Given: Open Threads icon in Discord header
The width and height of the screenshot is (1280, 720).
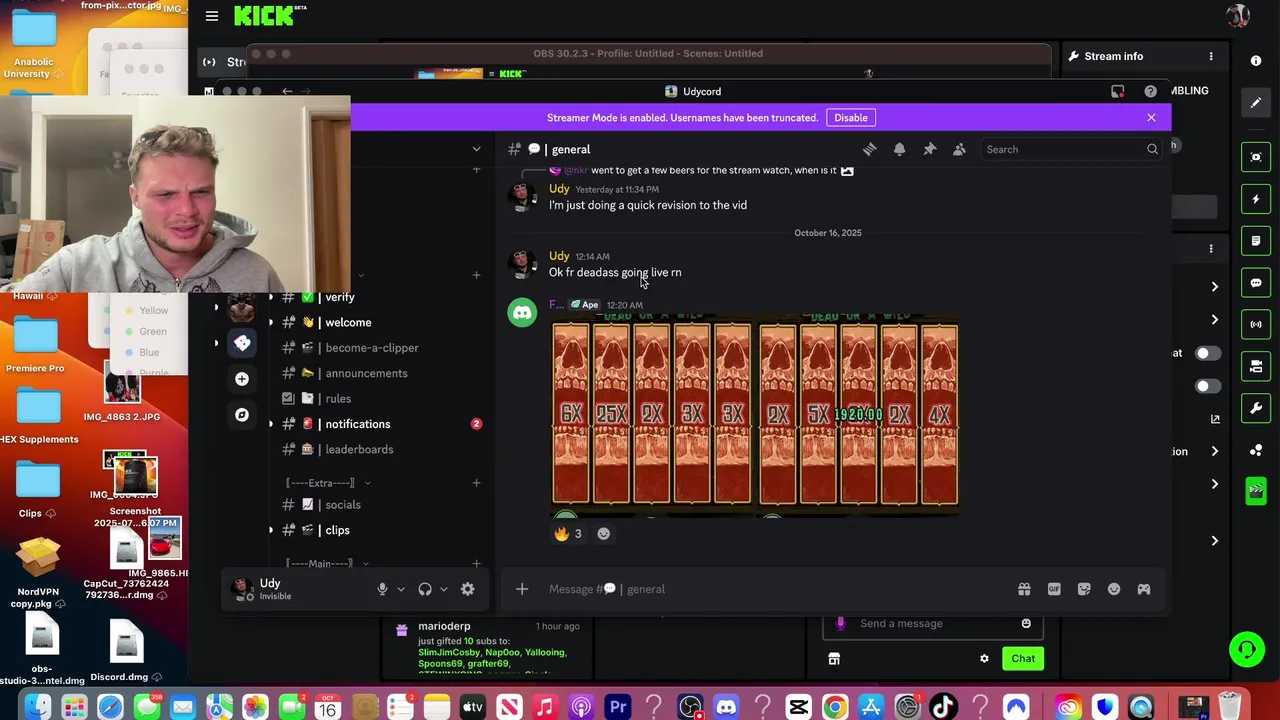Looking at the screenshot, I should [870, 149].
